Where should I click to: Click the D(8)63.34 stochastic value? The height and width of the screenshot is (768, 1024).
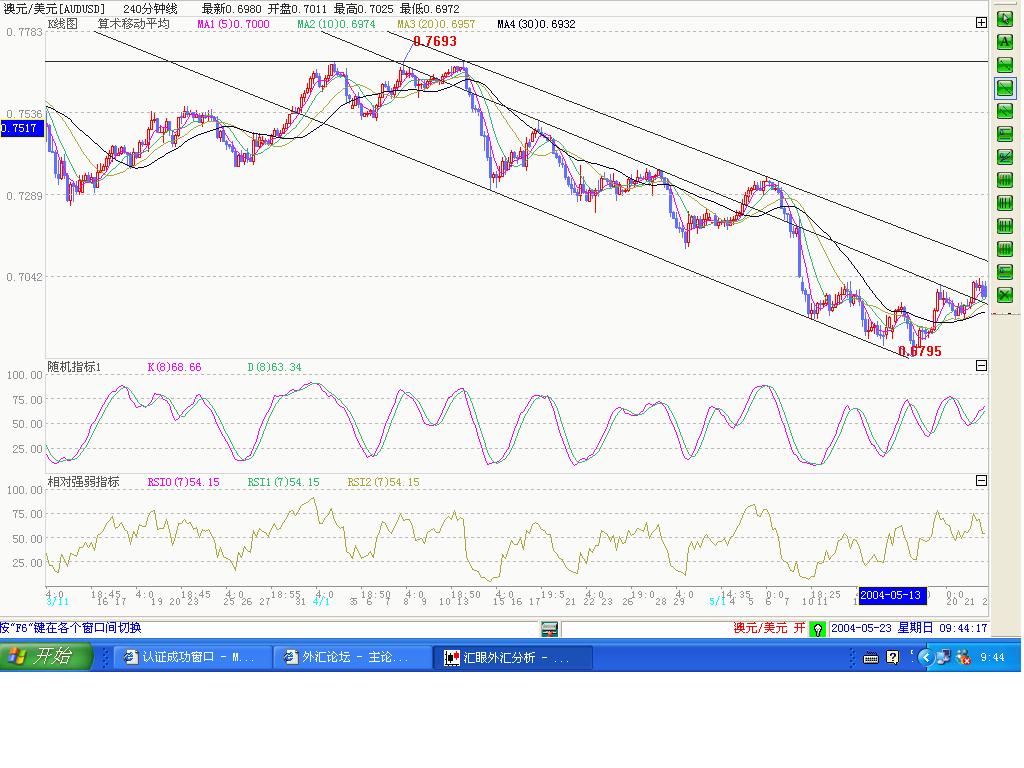click(274, 367)
